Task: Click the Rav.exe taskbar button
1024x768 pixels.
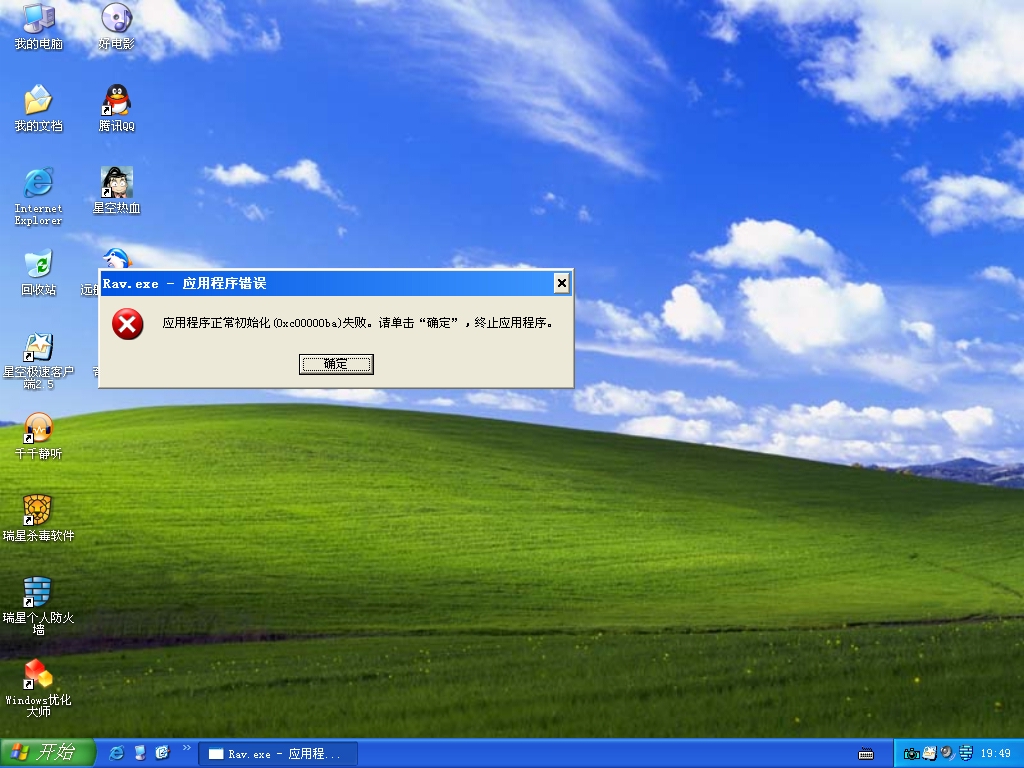Action: pos(278,754)
